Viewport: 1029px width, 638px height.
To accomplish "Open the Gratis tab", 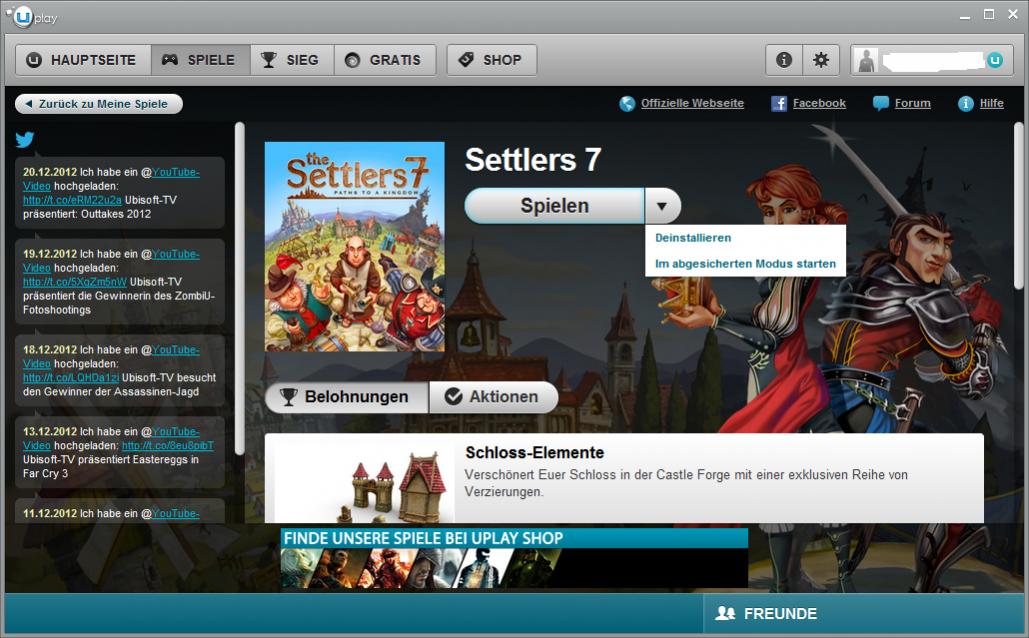I will (385, 60).
